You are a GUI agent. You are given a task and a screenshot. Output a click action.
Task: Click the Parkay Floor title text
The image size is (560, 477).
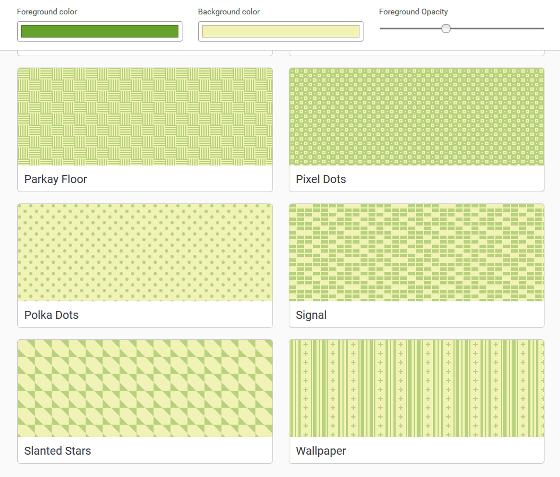(55, 179)
